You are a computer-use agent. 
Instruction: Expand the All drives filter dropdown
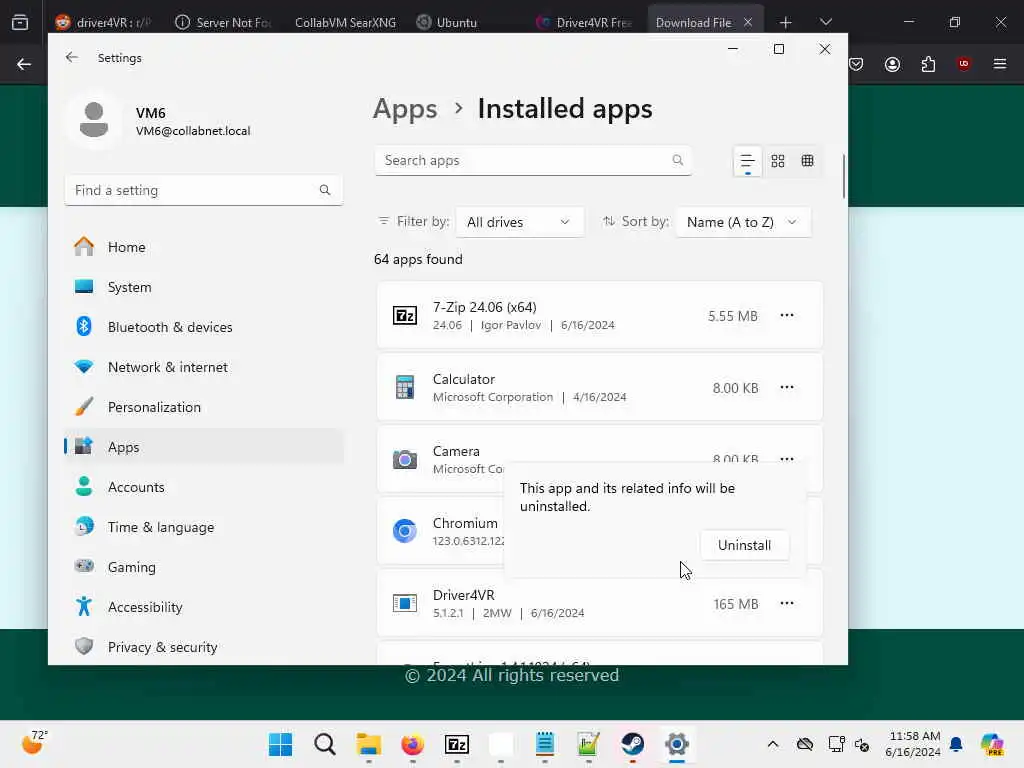519,222
